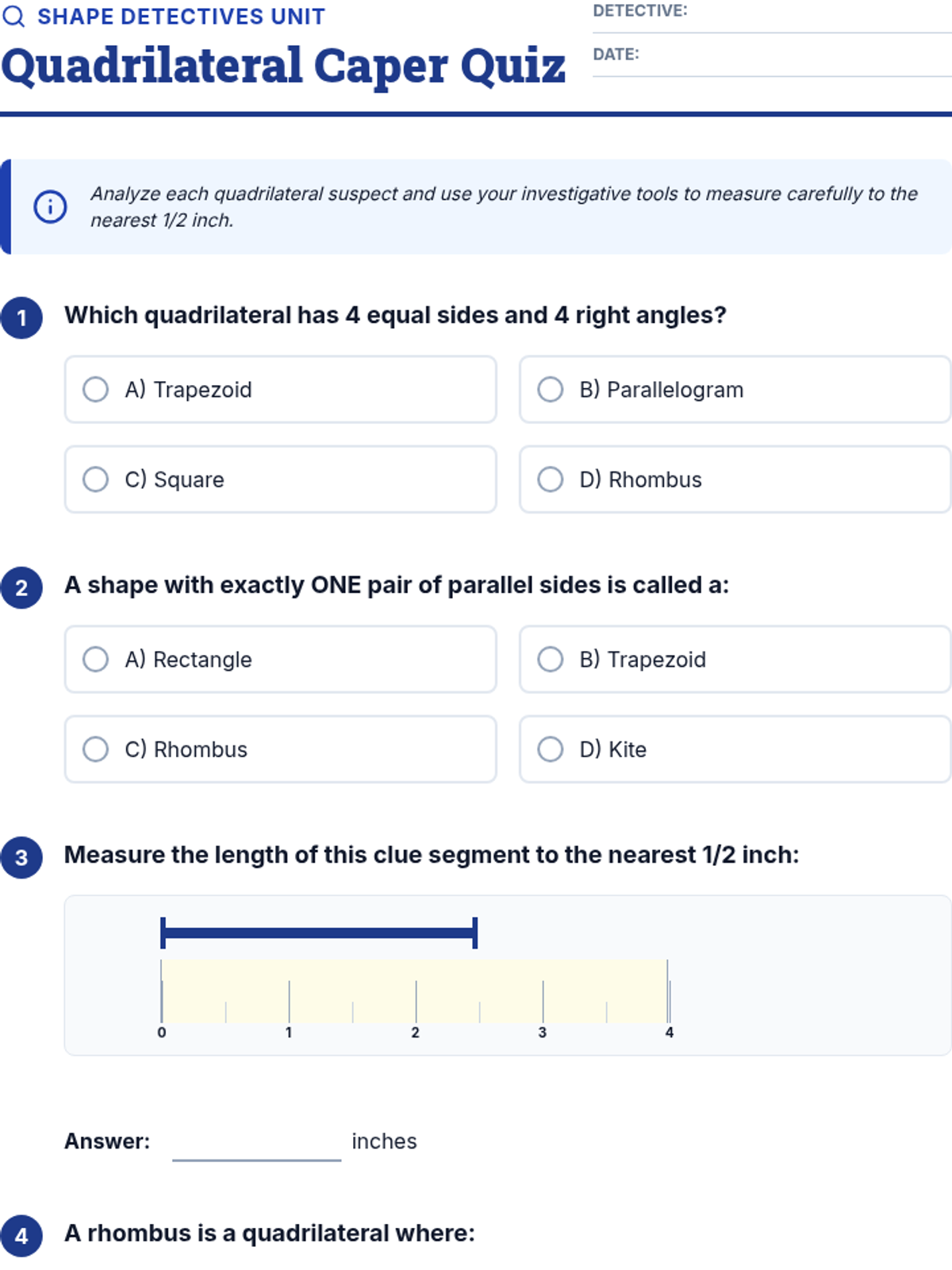Click the Answer inches input blank
Viewport: 952px width, 1270px height.
pyautogui.click(x=256, y=1143)
